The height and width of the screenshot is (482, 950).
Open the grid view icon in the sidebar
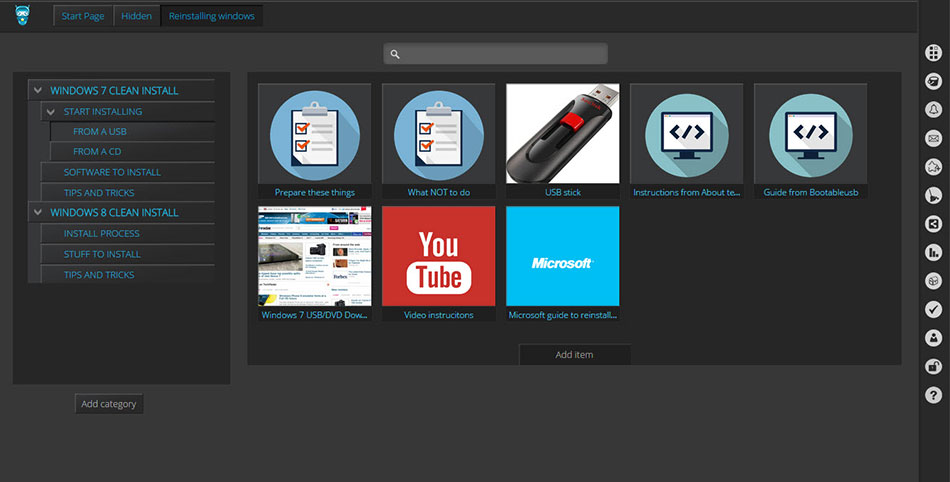933,53
